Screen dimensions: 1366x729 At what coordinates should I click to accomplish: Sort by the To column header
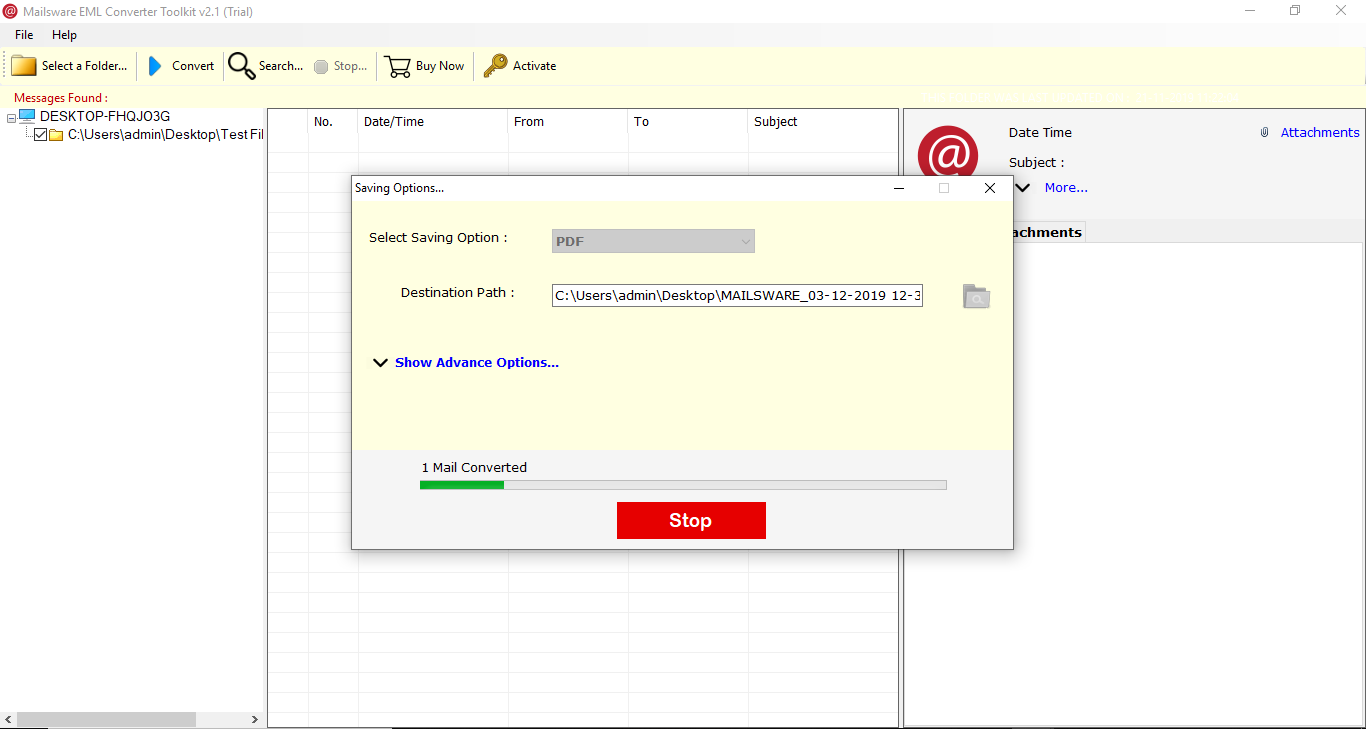click(x=688, y=122)
